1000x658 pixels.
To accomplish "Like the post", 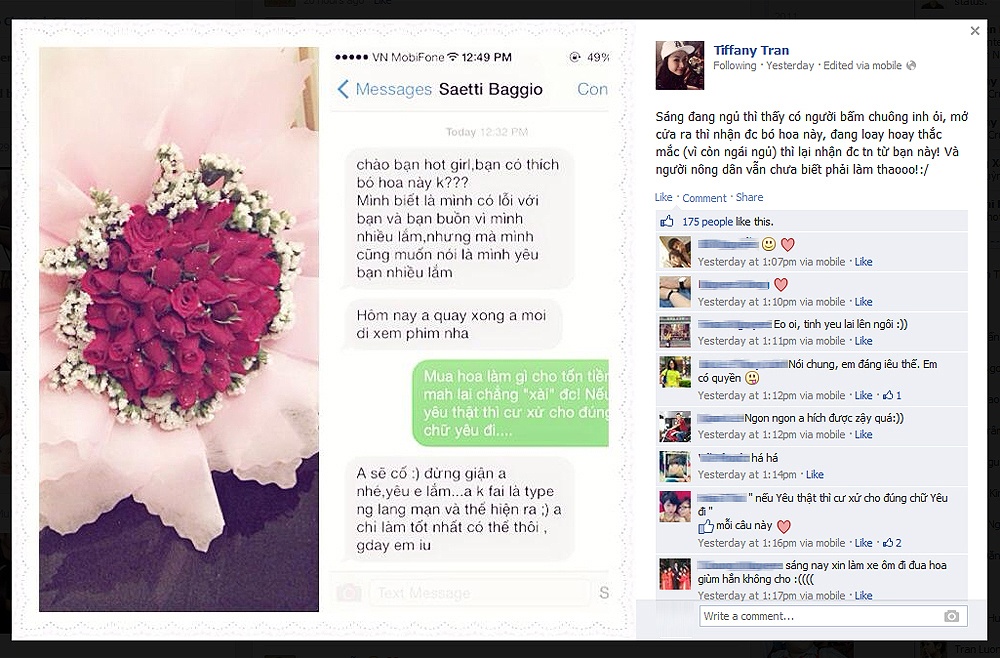I will tap(663, 197).
